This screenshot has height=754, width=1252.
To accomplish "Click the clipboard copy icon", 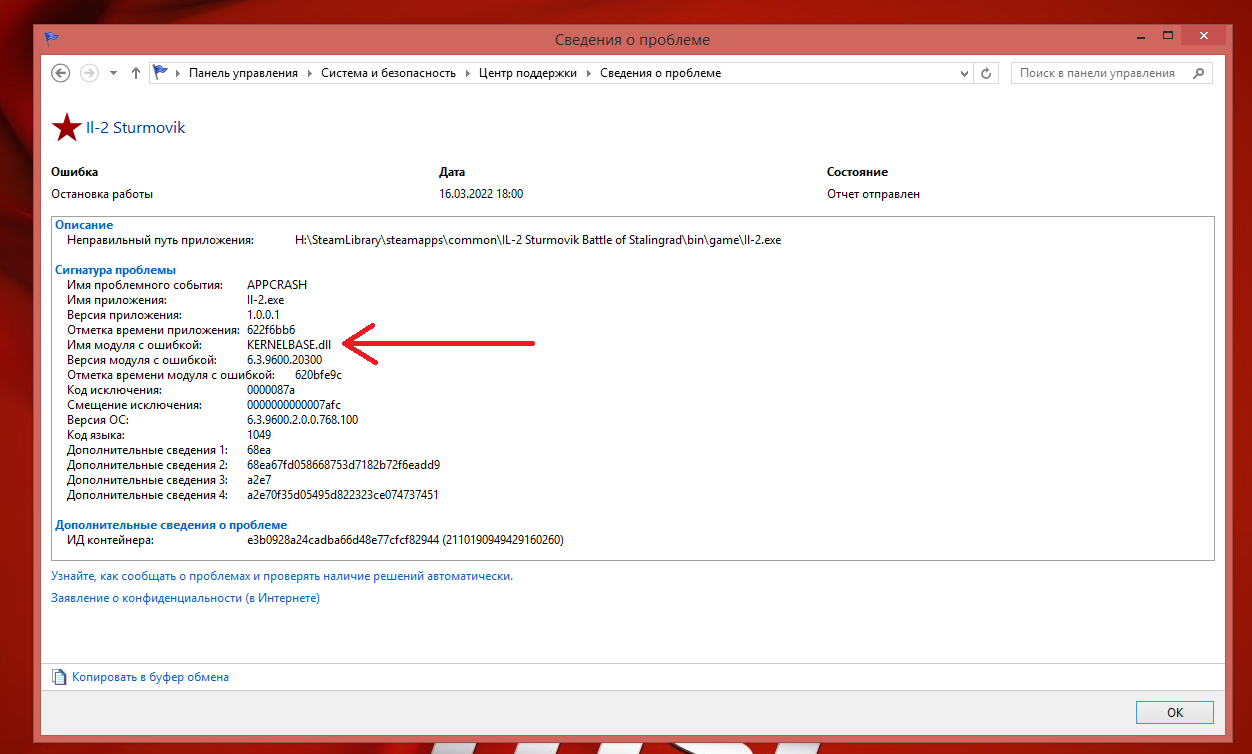I will [59, 677].
